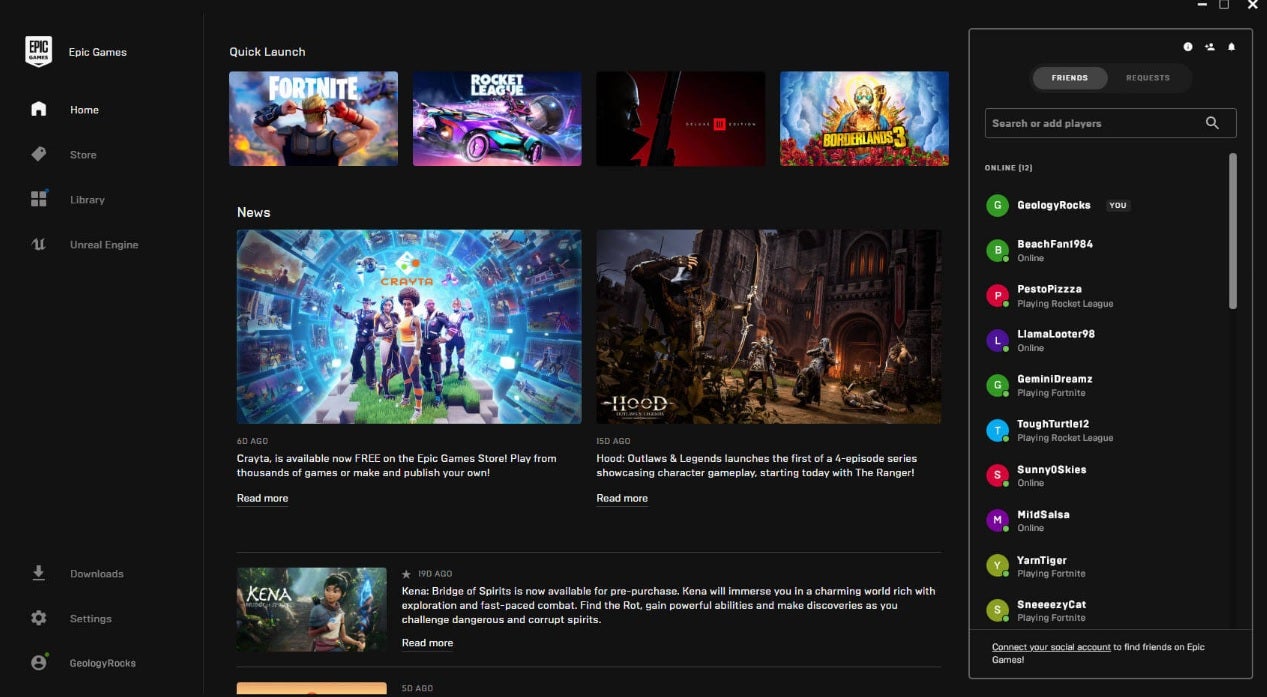The height and width of the screenshot is (697, 1267).
Task: Go to the Library section
Action: [87, 200]
